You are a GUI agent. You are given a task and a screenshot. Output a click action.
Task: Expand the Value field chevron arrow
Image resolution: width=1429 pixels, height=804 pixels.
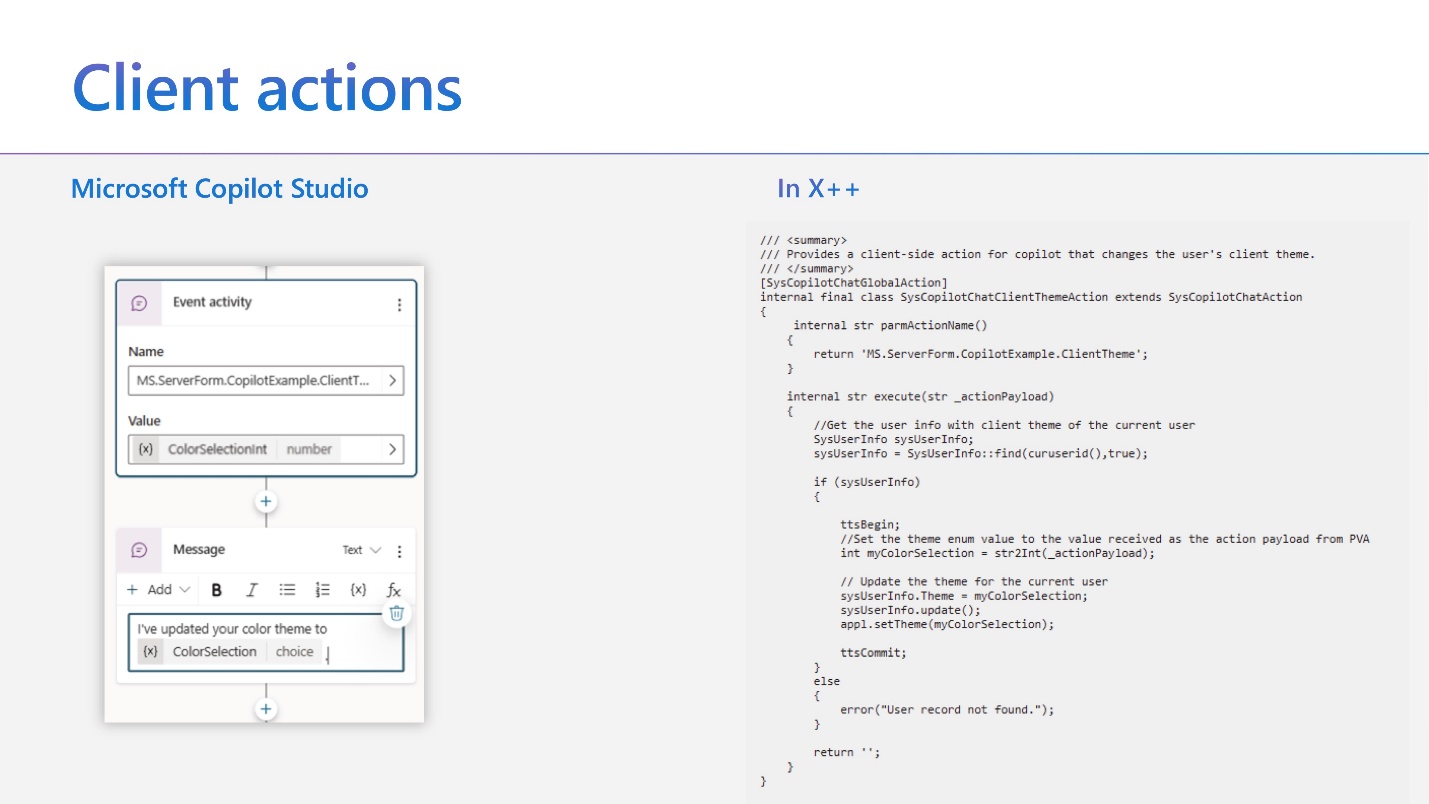pos(392,449)
